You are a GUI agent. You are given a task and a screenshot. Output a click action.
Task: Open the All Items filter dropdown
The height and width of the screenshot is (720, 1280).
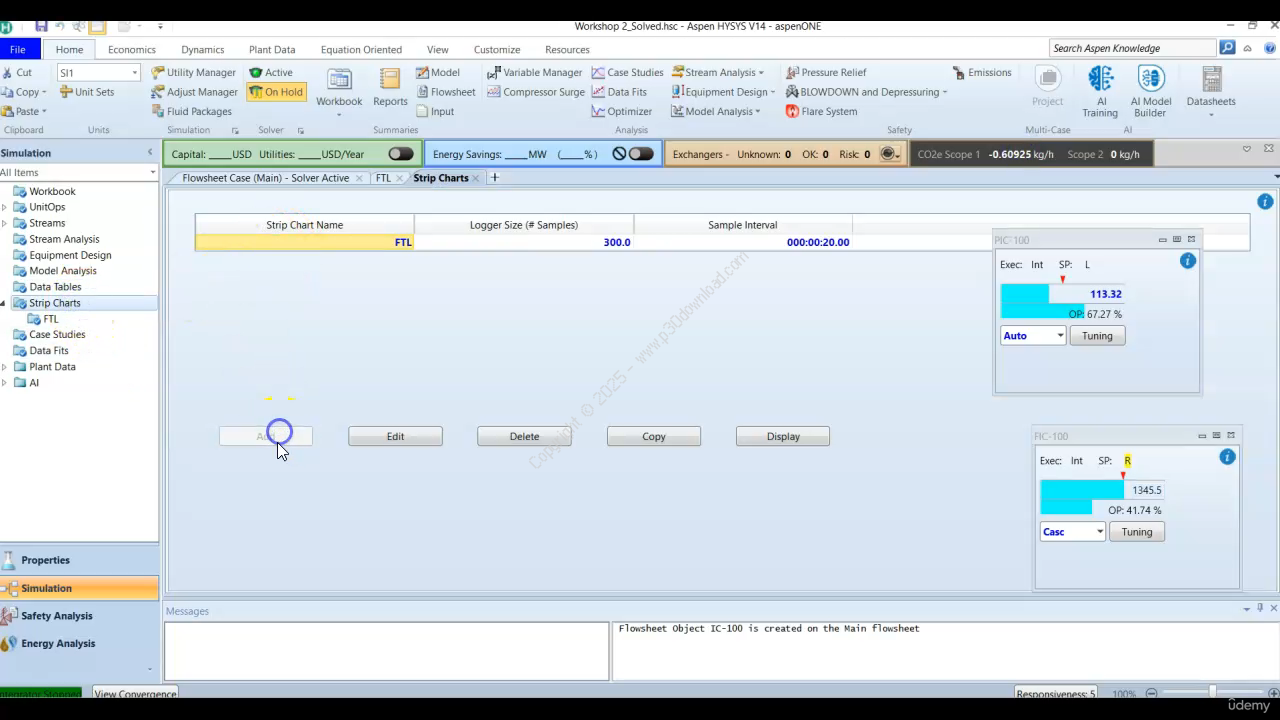(152, 173)
